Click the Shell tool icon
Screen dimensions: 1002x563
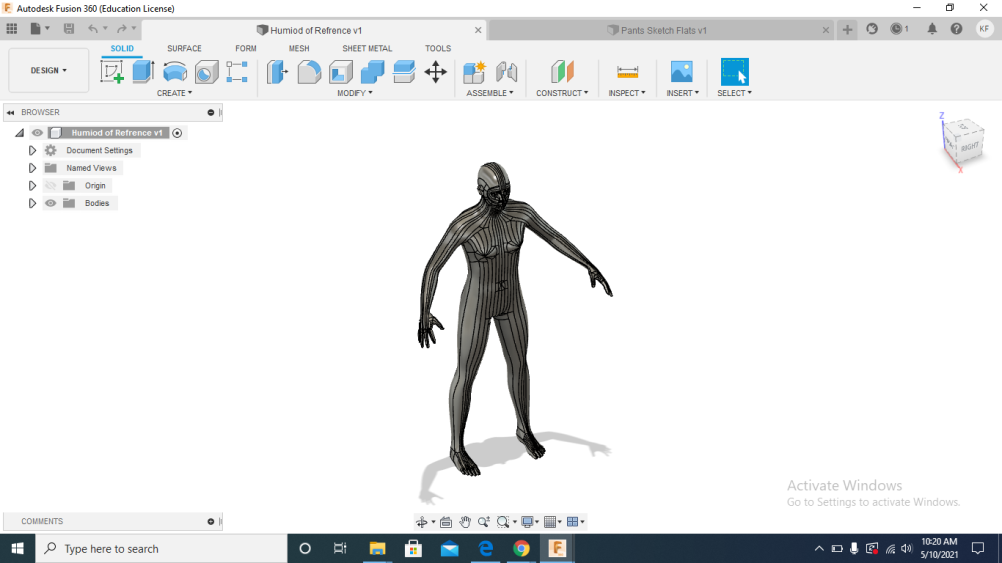coord(341,72)
